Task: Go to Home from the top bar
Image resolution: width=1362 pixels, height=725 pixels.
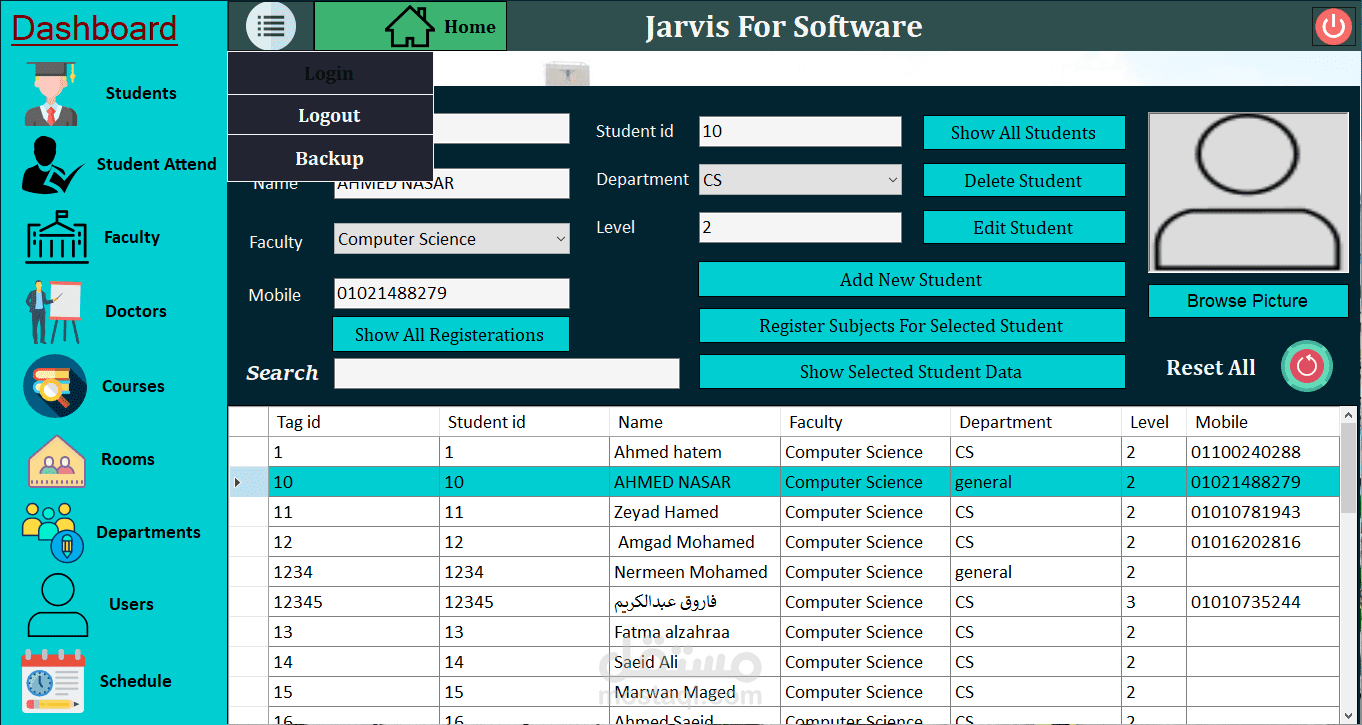Action: (410, 26)
